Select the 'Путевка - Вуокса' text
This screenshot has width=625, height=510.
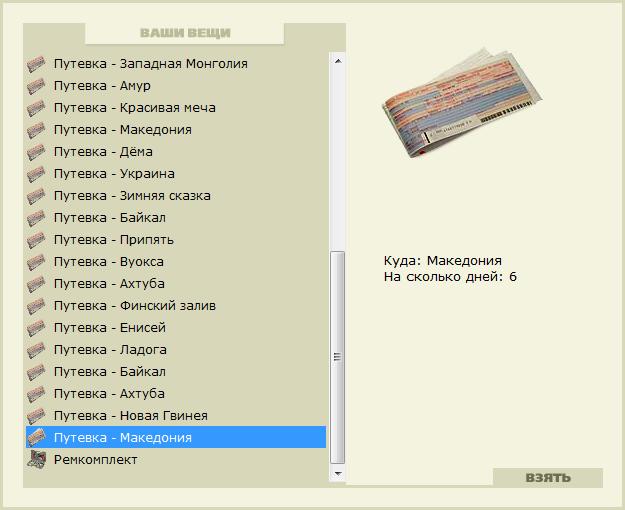[x=109, y=262]
